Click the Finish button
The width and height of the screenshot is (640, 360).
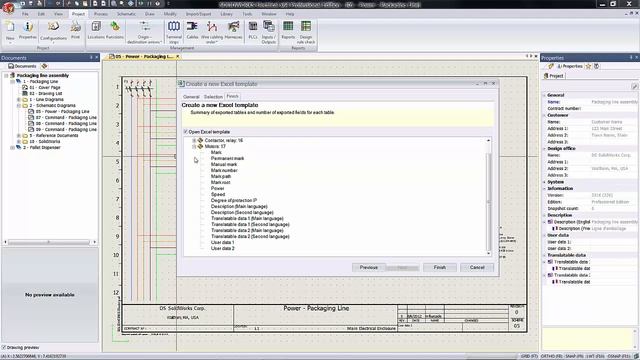(x=440, y=267)
